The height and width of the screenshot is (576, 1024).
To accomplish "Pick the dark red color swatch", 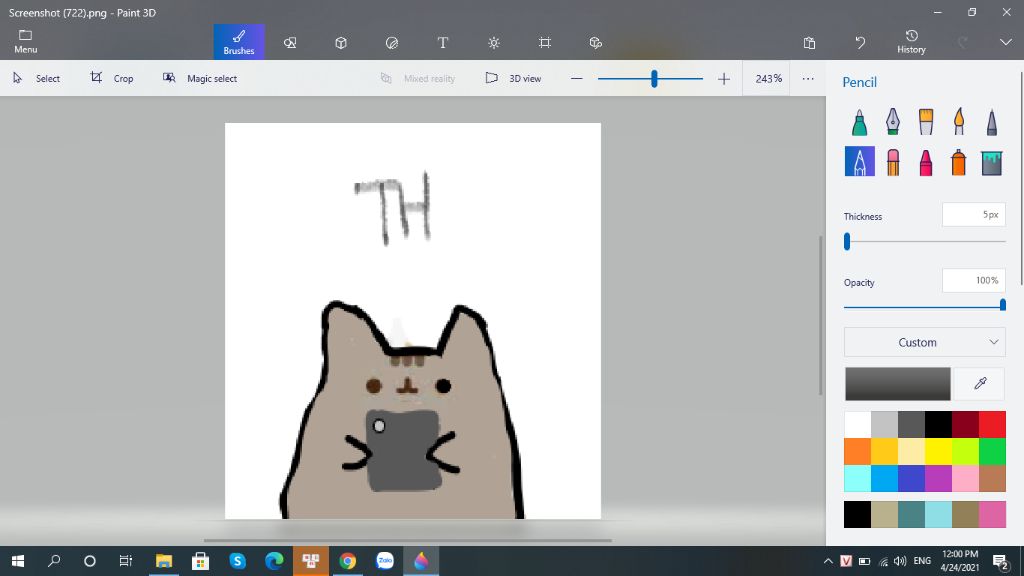I will point(965,424).
